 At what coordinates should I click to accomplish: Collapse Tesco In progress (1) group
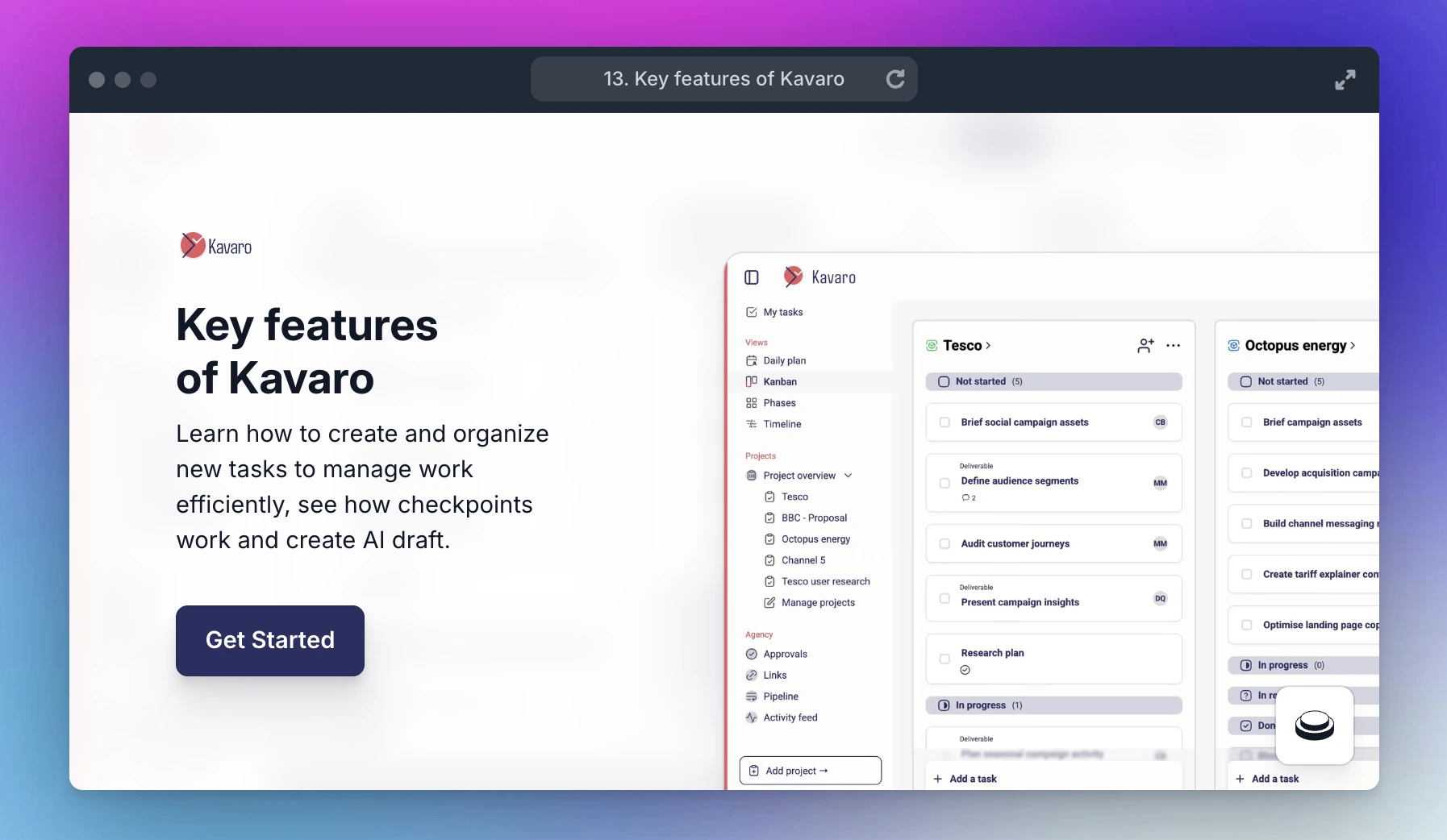(x=1054, y=705)
